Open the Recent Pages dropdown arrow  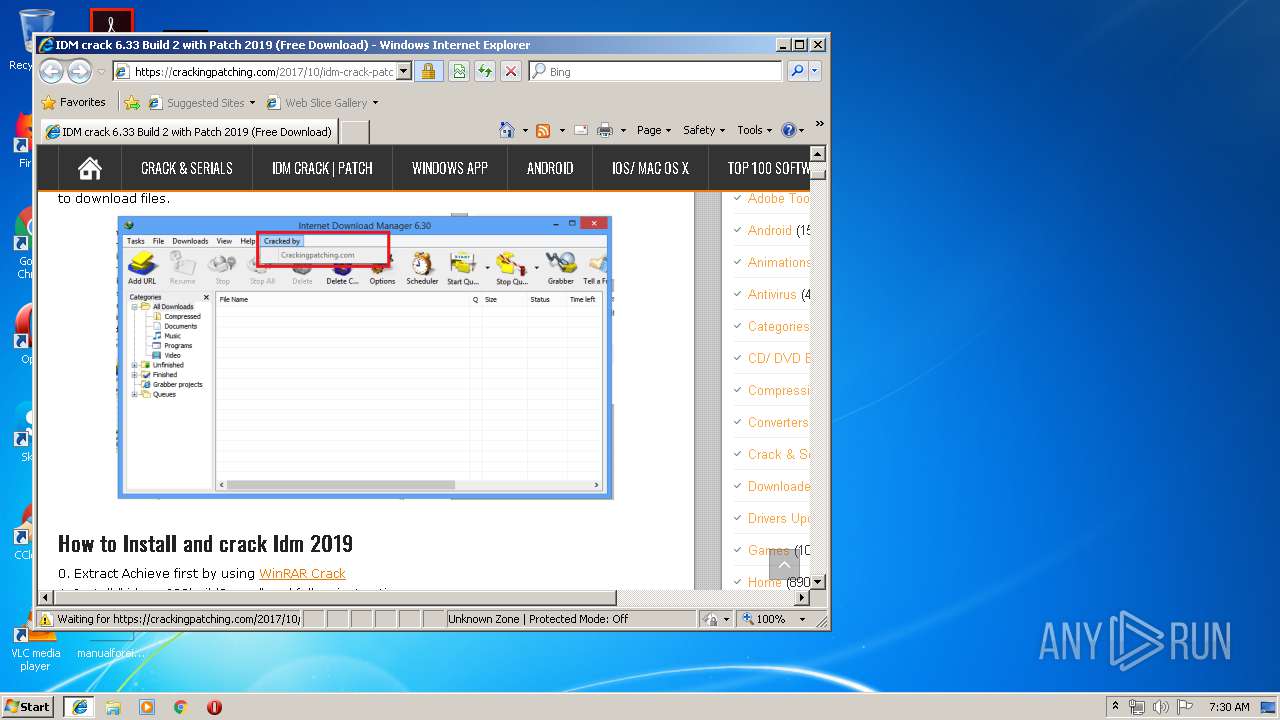pos(101,72)
